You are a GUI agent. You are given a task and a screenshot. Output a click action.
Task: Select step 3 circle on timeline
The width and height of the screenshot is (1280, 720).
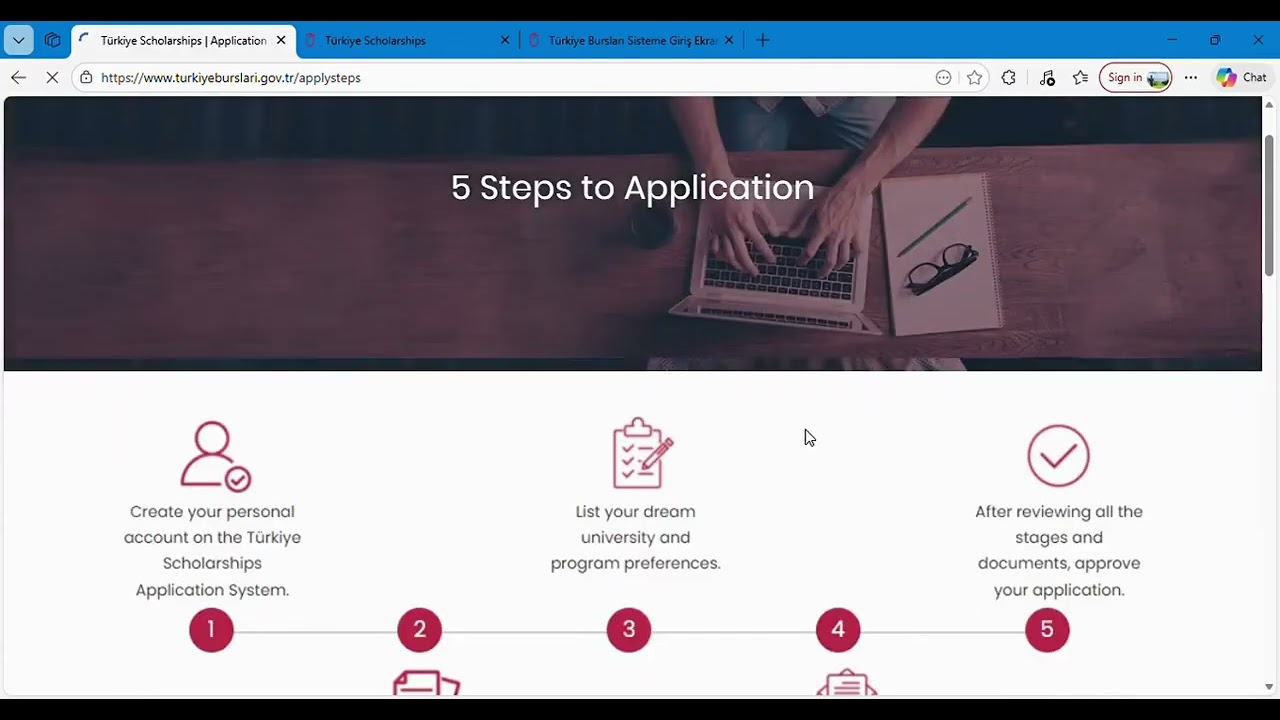point(629,630)
